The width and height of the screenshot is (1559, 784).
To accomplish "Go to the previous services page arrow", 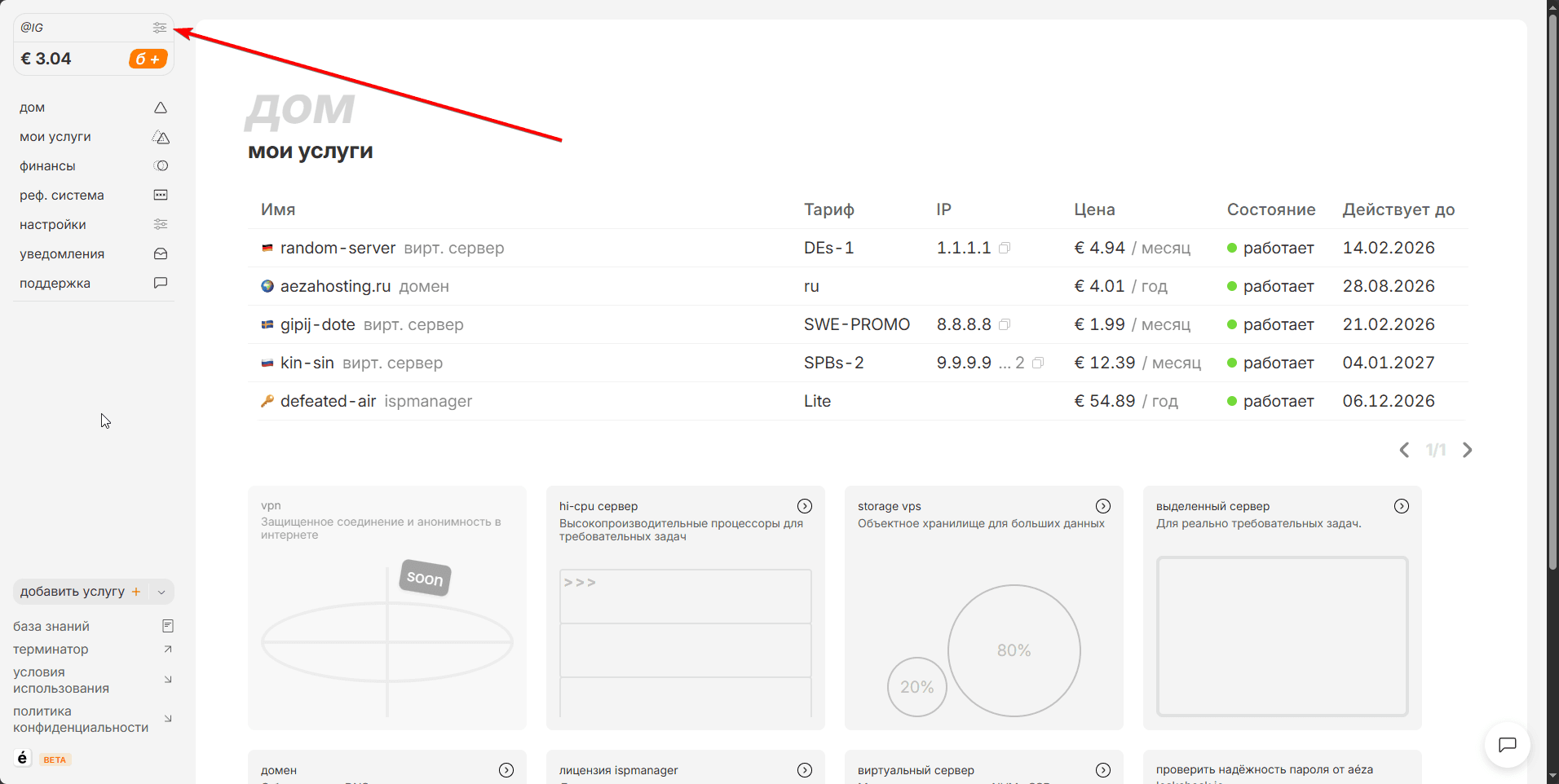I will [x=1404, y=450].
